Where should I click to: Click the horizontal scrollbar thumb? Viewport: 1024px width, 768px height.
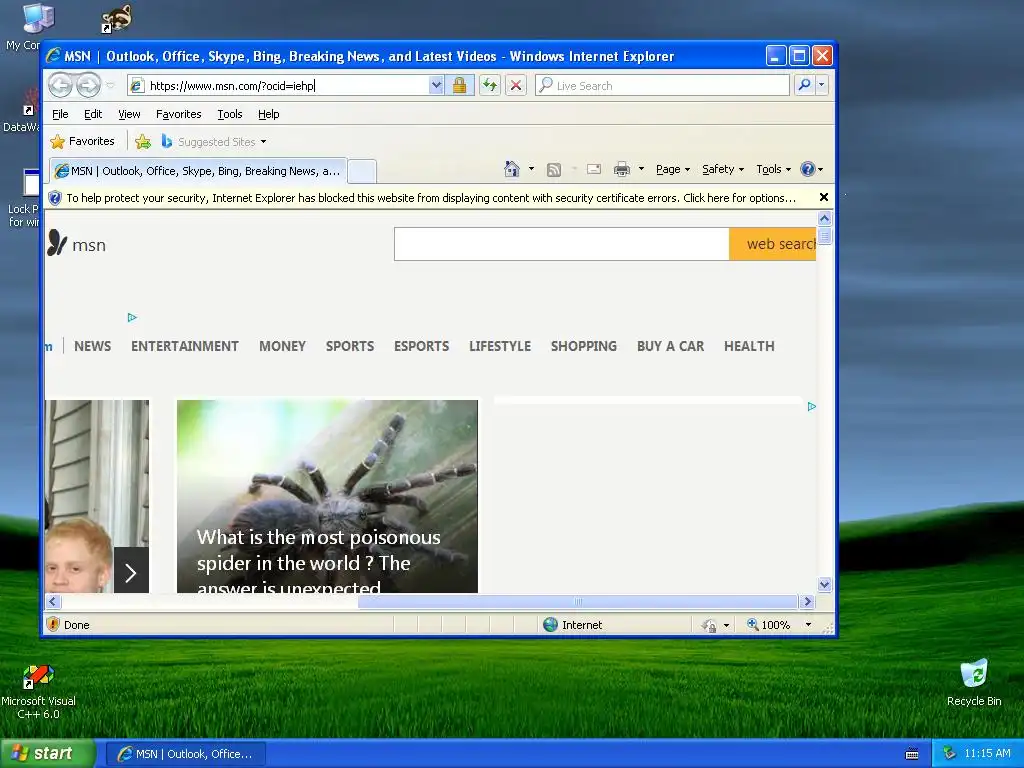click(x=577, y=601)
